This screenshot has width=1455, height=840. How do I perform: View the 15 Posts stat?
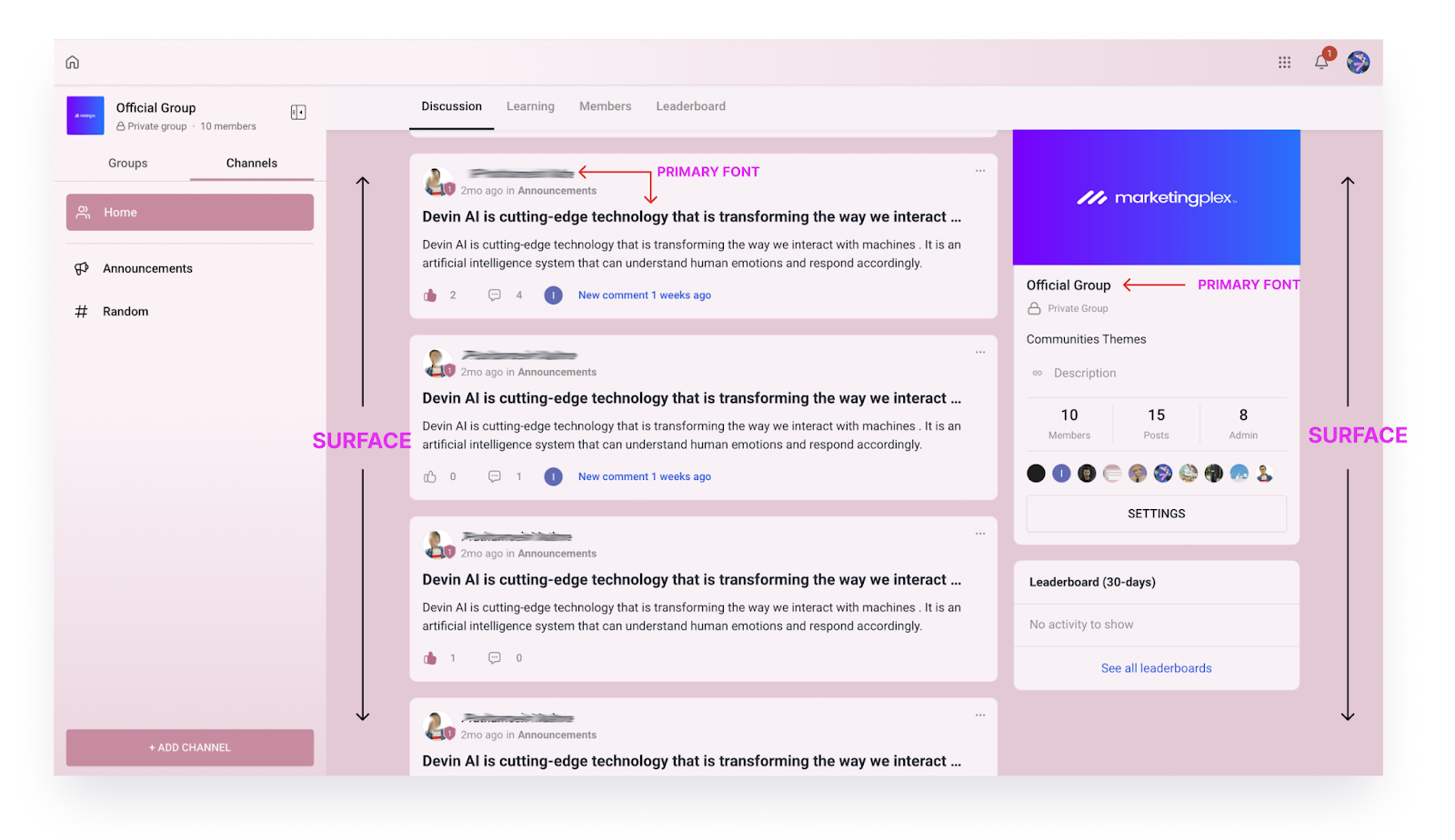point(1156,424)
